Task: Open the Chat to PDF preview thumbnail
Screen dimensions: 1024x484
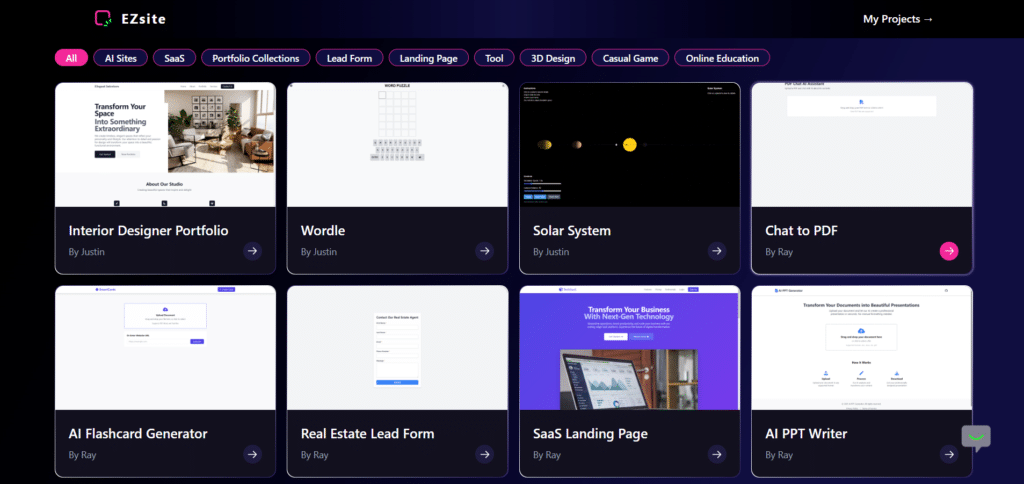Action: click(x=862, y=145)
